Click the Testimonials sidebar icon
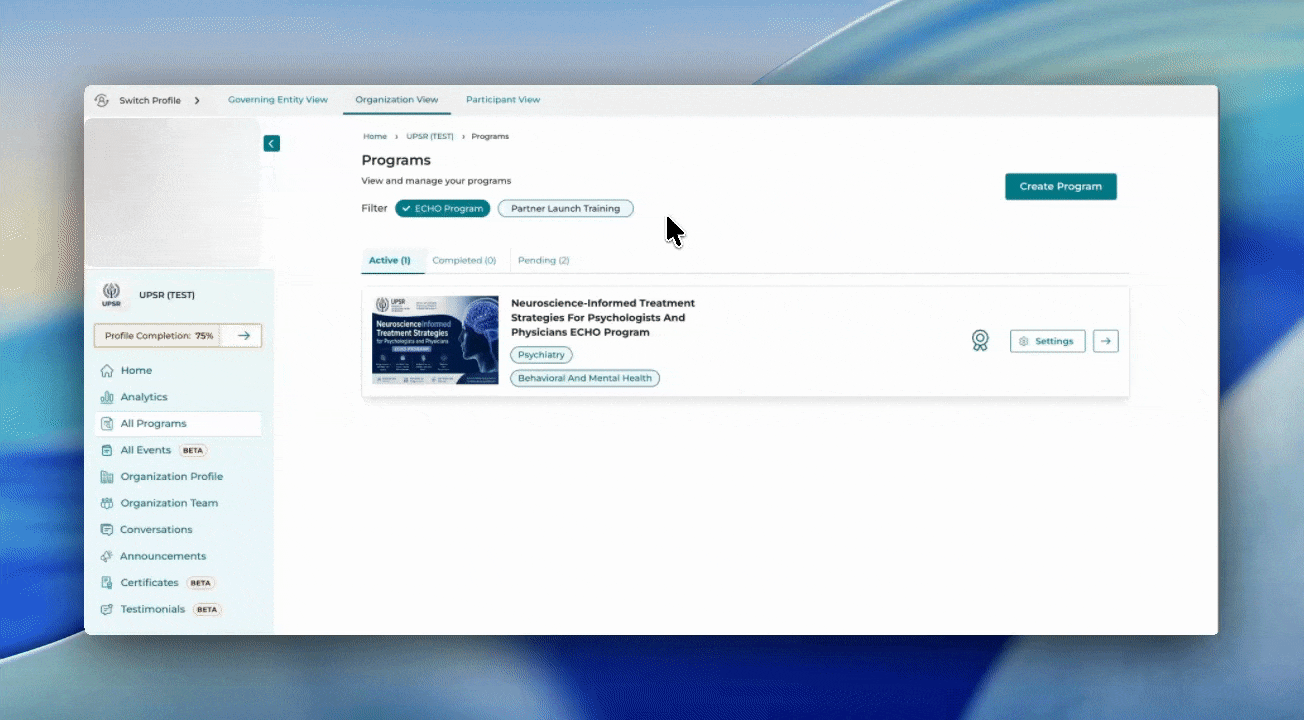 point(107,609)
